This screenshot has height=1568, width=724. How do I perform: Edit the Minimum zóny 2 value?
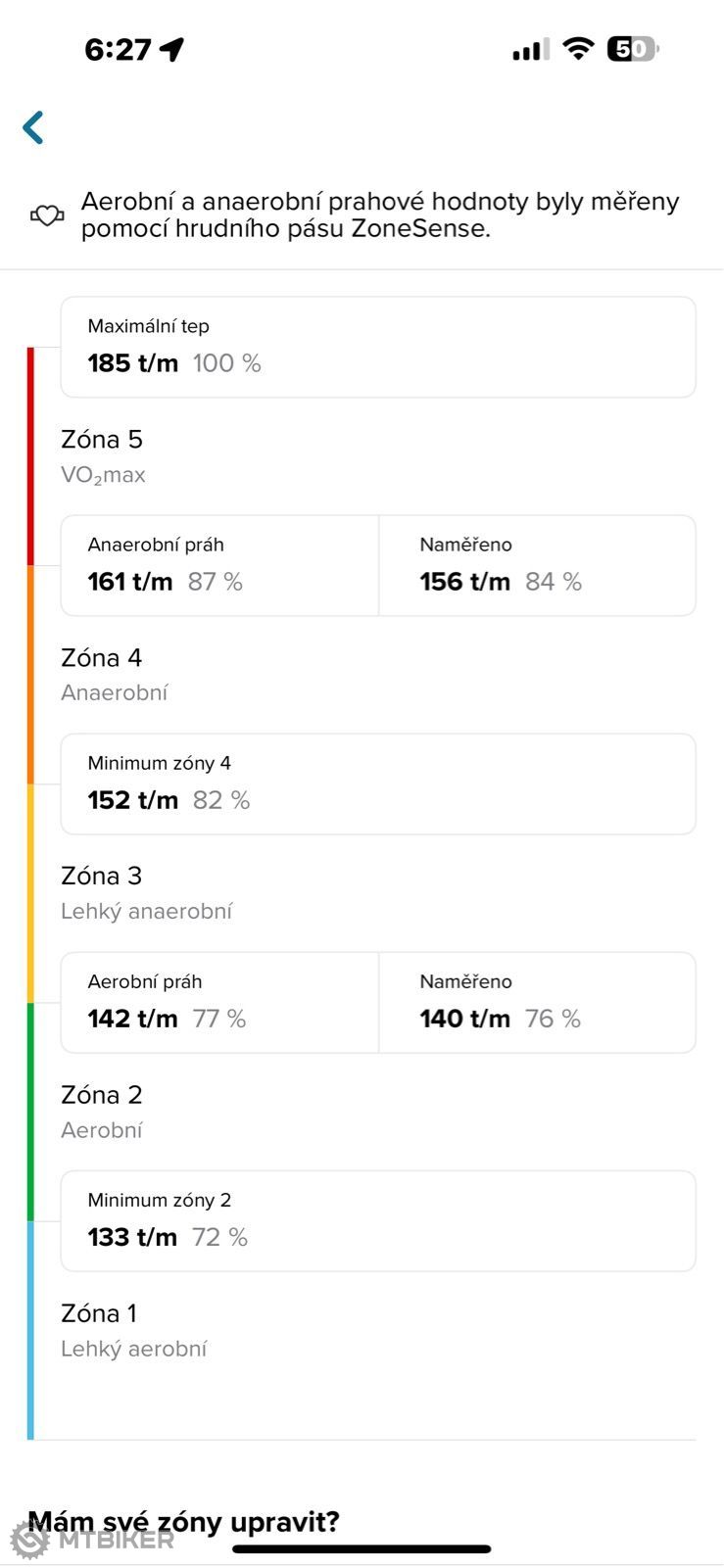(x=378, y=1221)
